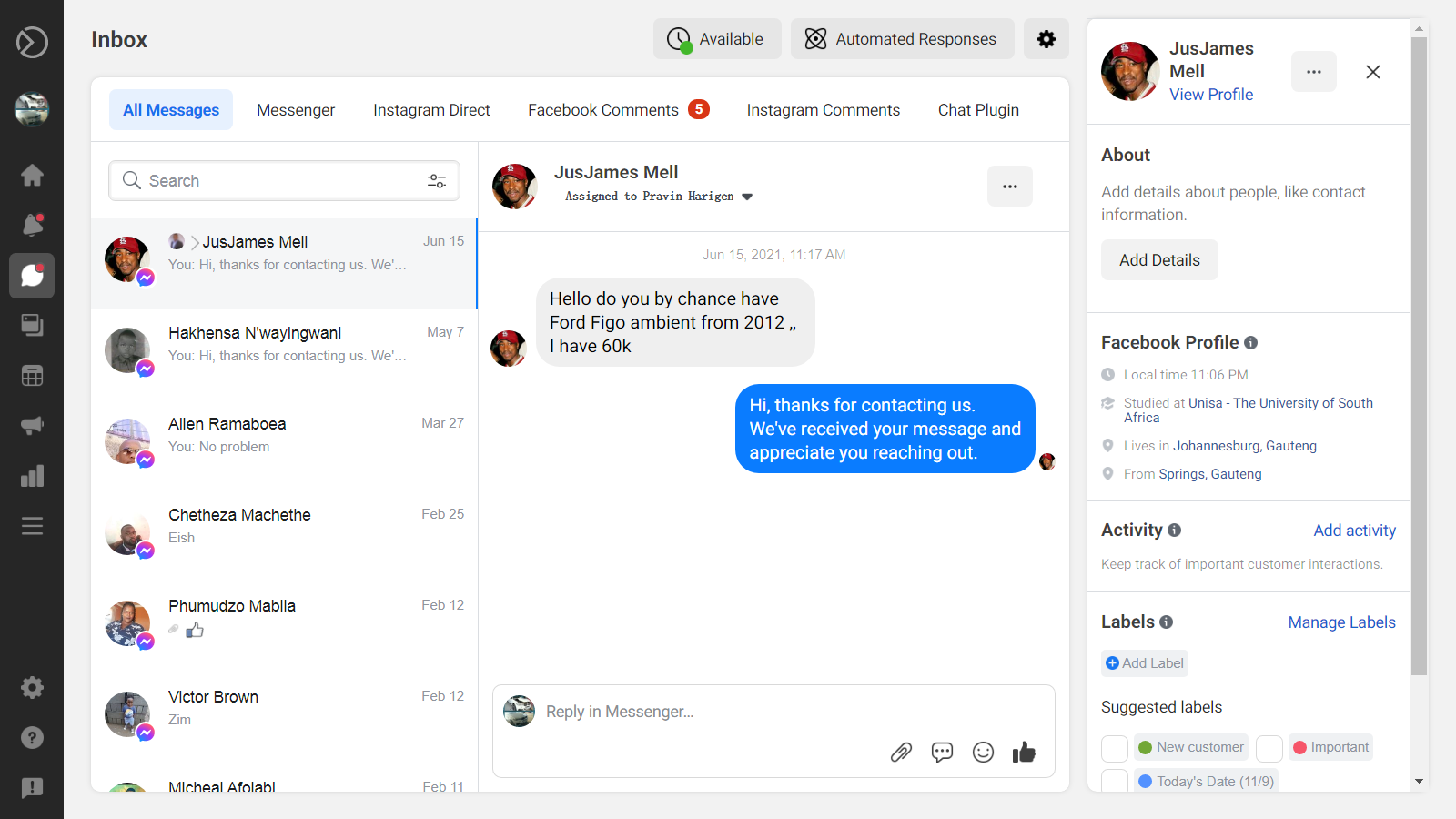
Task: Send a thumbs up like
Action: point(1024,752)
